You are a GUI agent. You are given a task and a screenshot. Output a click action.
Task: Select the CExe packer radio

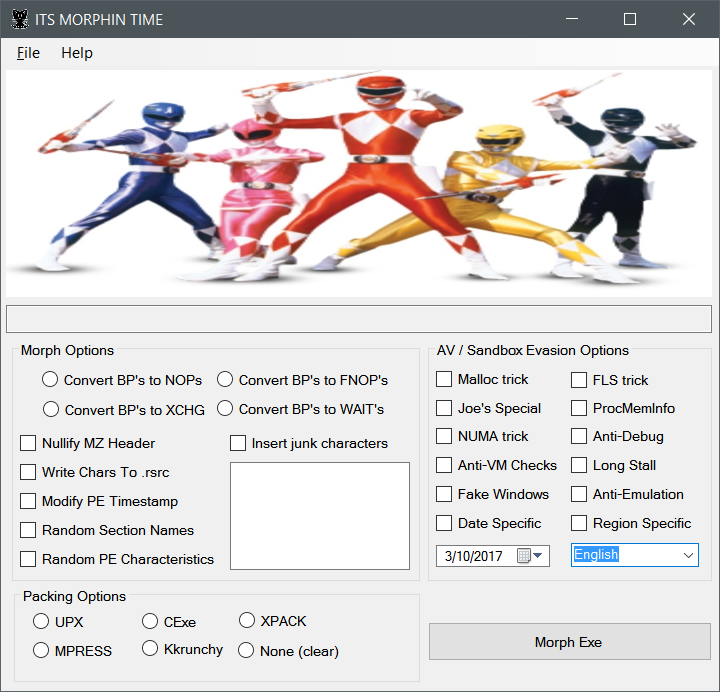point(150,621)
